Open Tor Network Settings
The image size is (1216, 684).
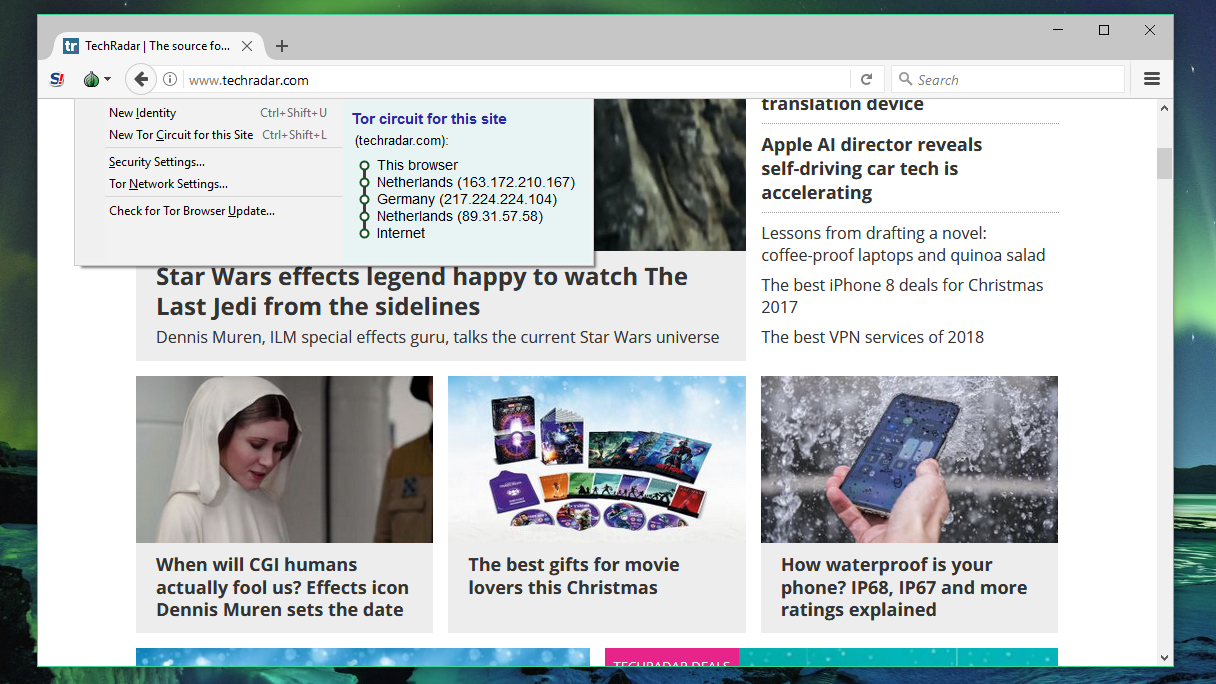click(x=168, y=184)
